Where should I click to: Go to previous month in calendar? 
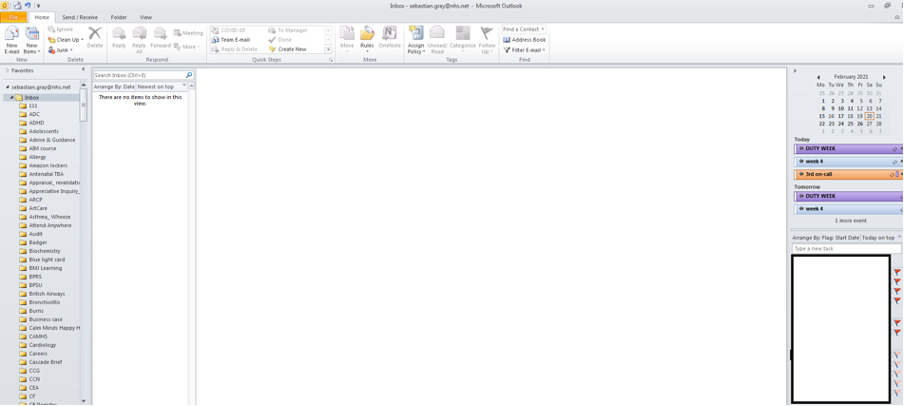(x=818, y=77)
